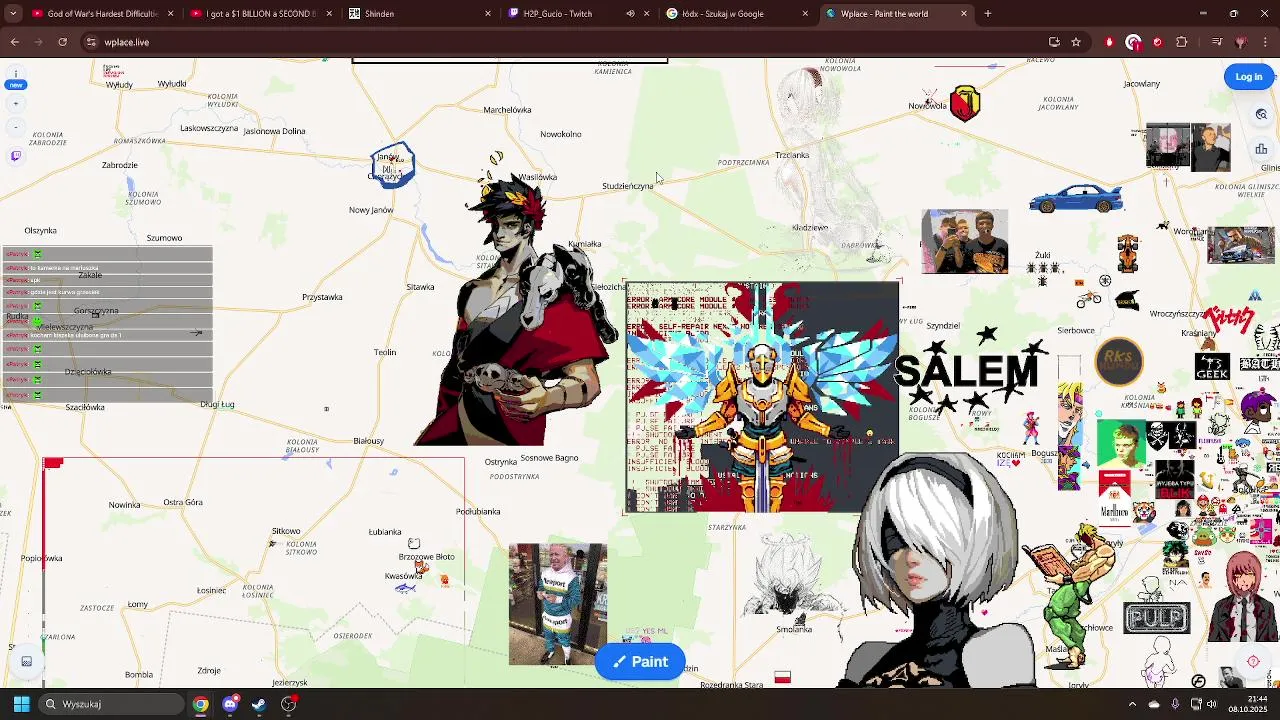Click the Sosnowe Bagno map label
Image resolution: width=1280 pixels, height=720 pixels.
(549, 458)
